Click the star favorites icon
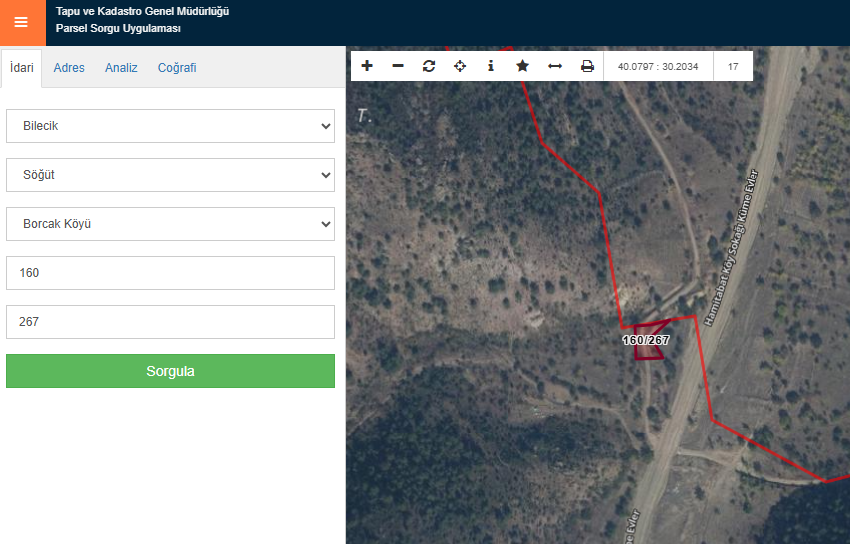This screenshot has height=544, width=850. 522,66
